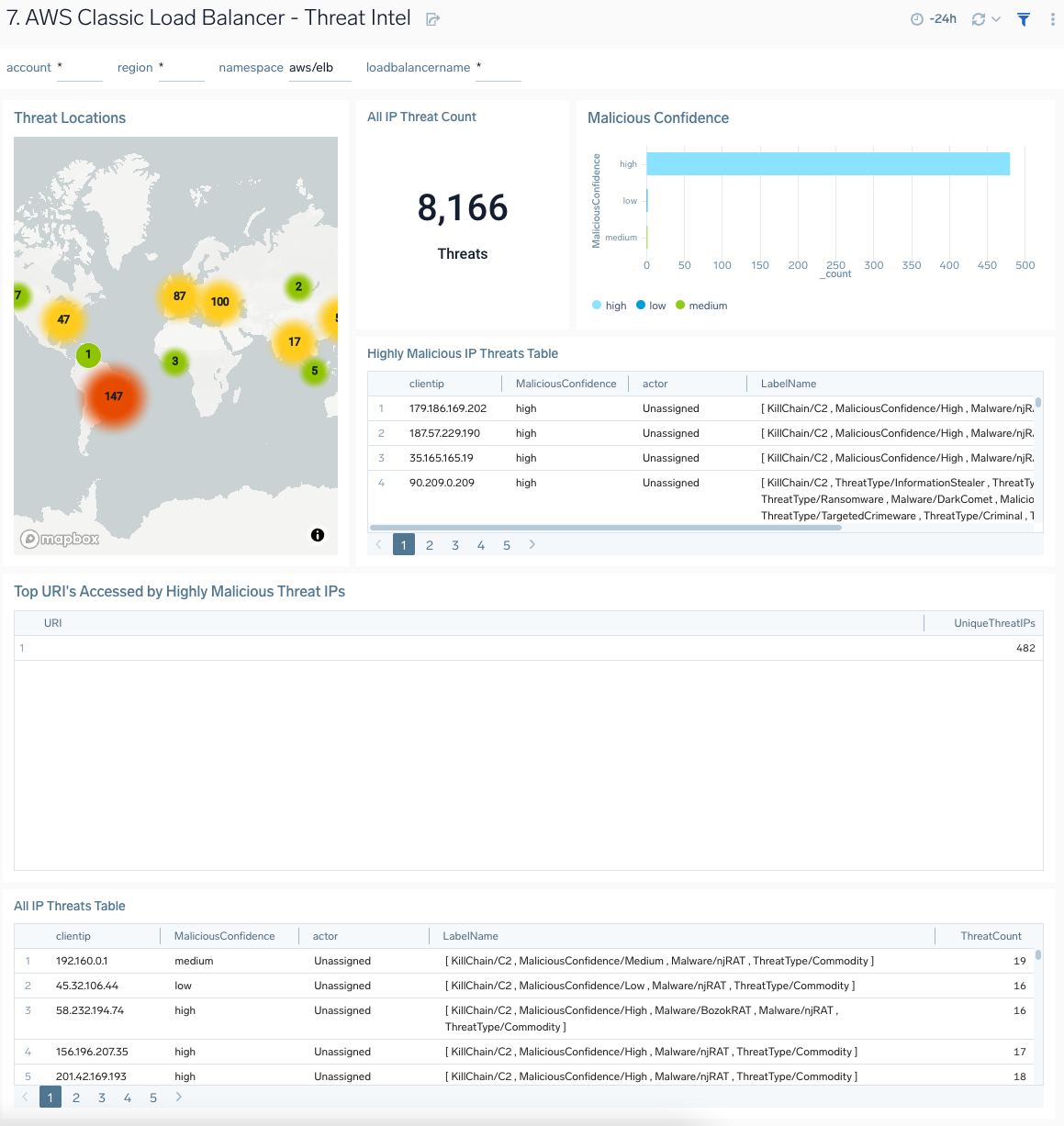This screenshot has height=1126, width=1064.
Task: Toggle the low series in Malicious Confidence legend
Action: pos(651,305)
